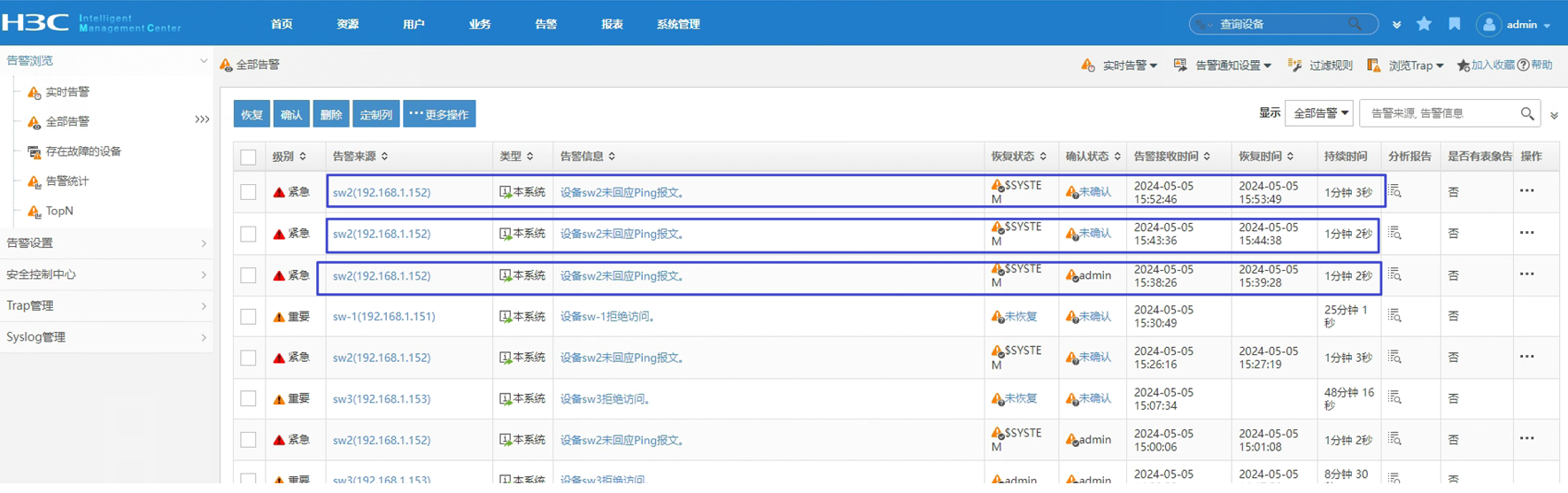
Task: Open analysis report icon for 15:26:16 alarm
Action: coord(1395,357)
